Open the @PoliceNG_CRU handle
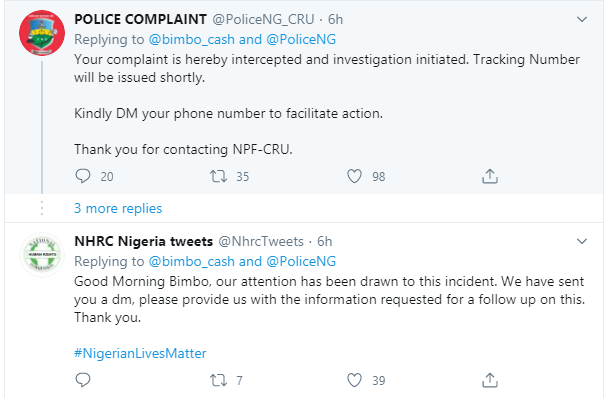 (x=263, y=20)
